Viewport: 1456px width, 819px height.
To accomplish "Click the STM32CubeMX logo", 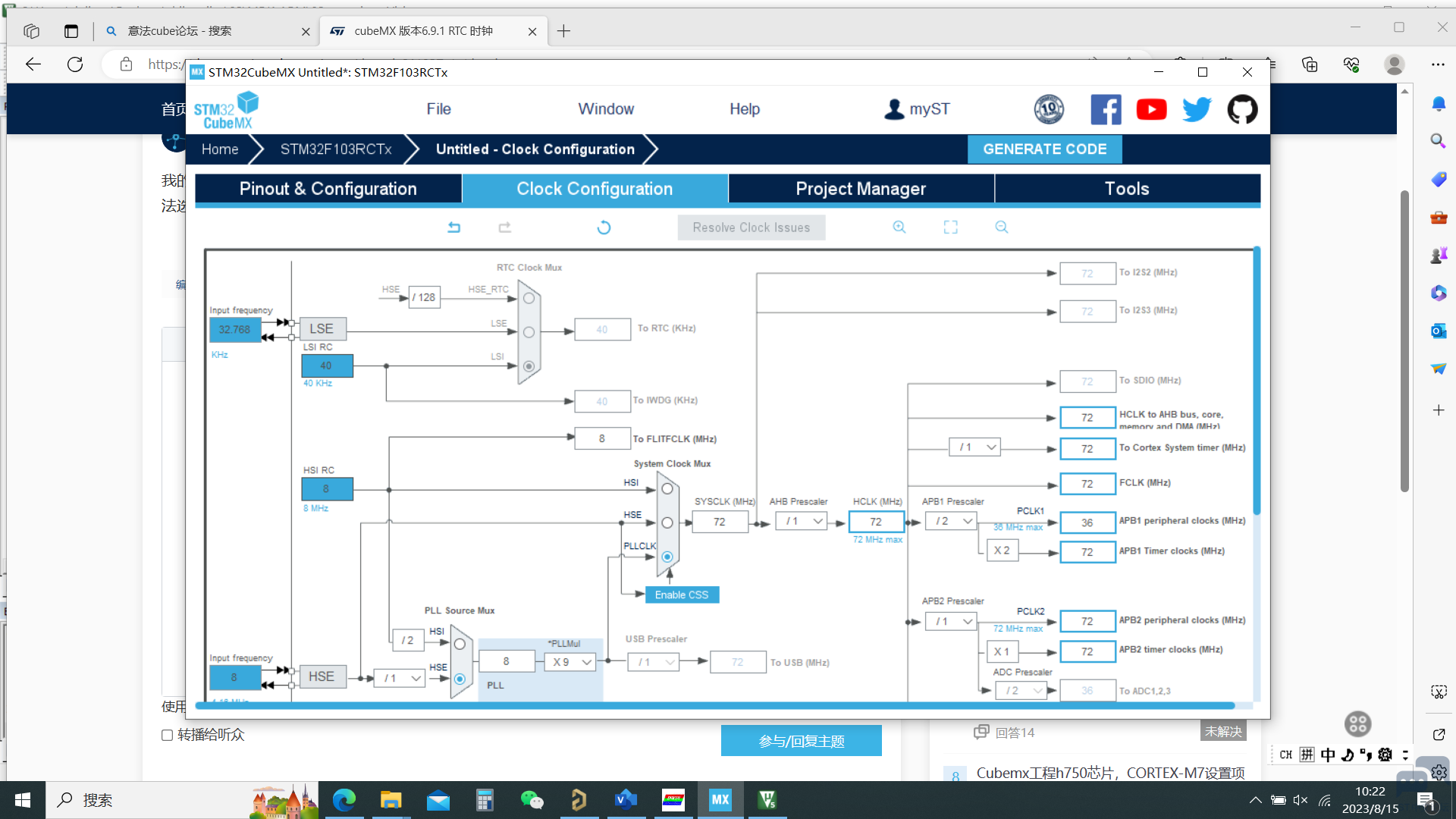I will [x=227, y=110].
